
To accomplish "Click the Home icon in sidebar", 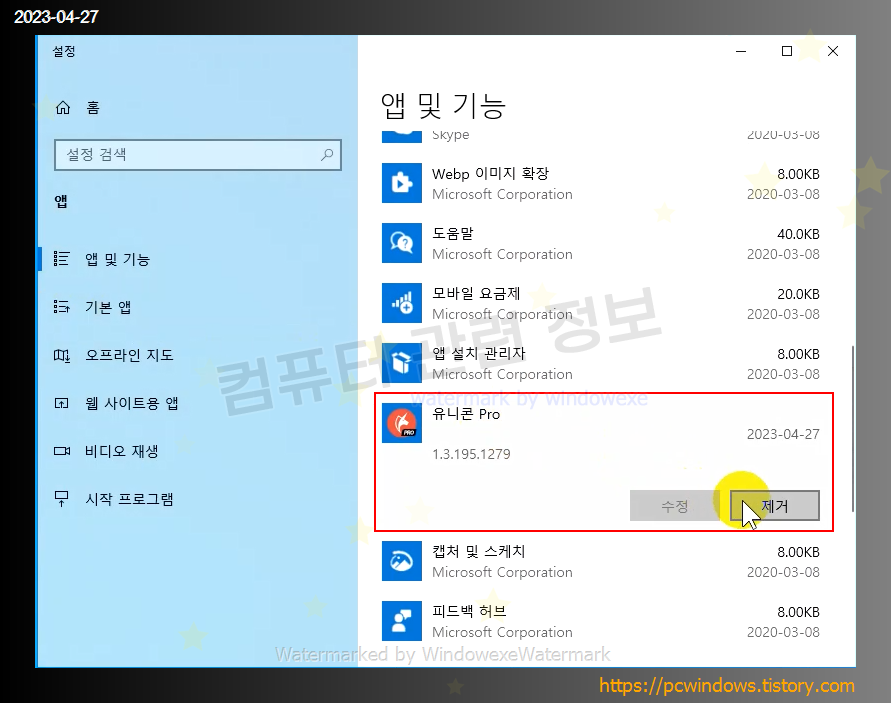I will point(63,107).
